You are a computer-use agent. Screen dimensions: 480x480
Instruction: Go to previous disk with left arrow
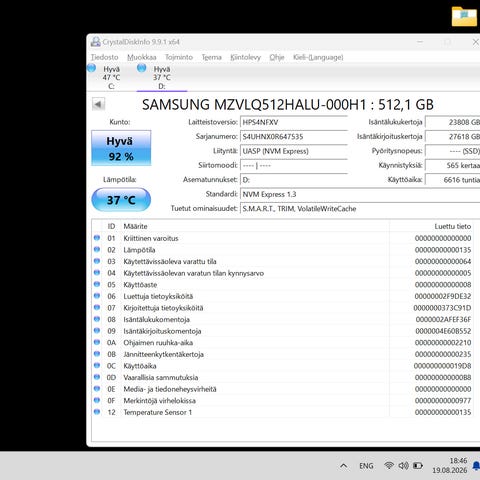(98, 104)
